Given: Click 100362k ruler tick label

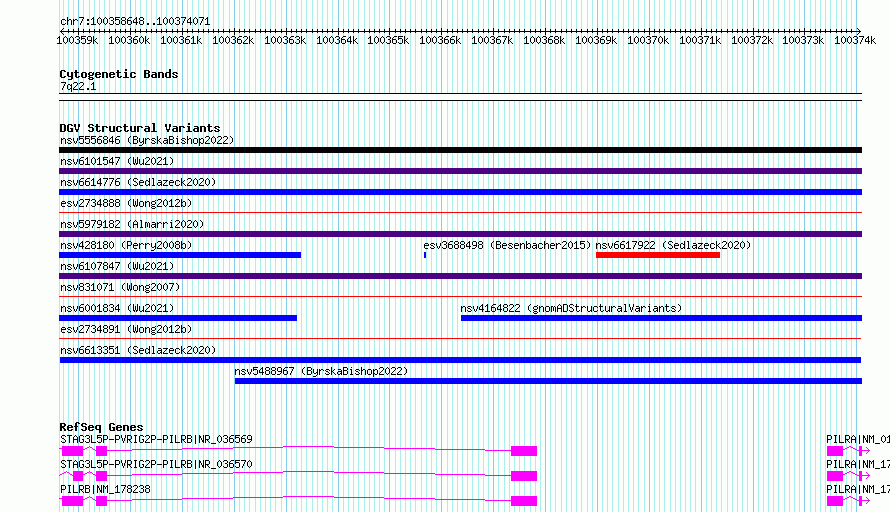Looking at the screenshot, I should click(233, 40).
